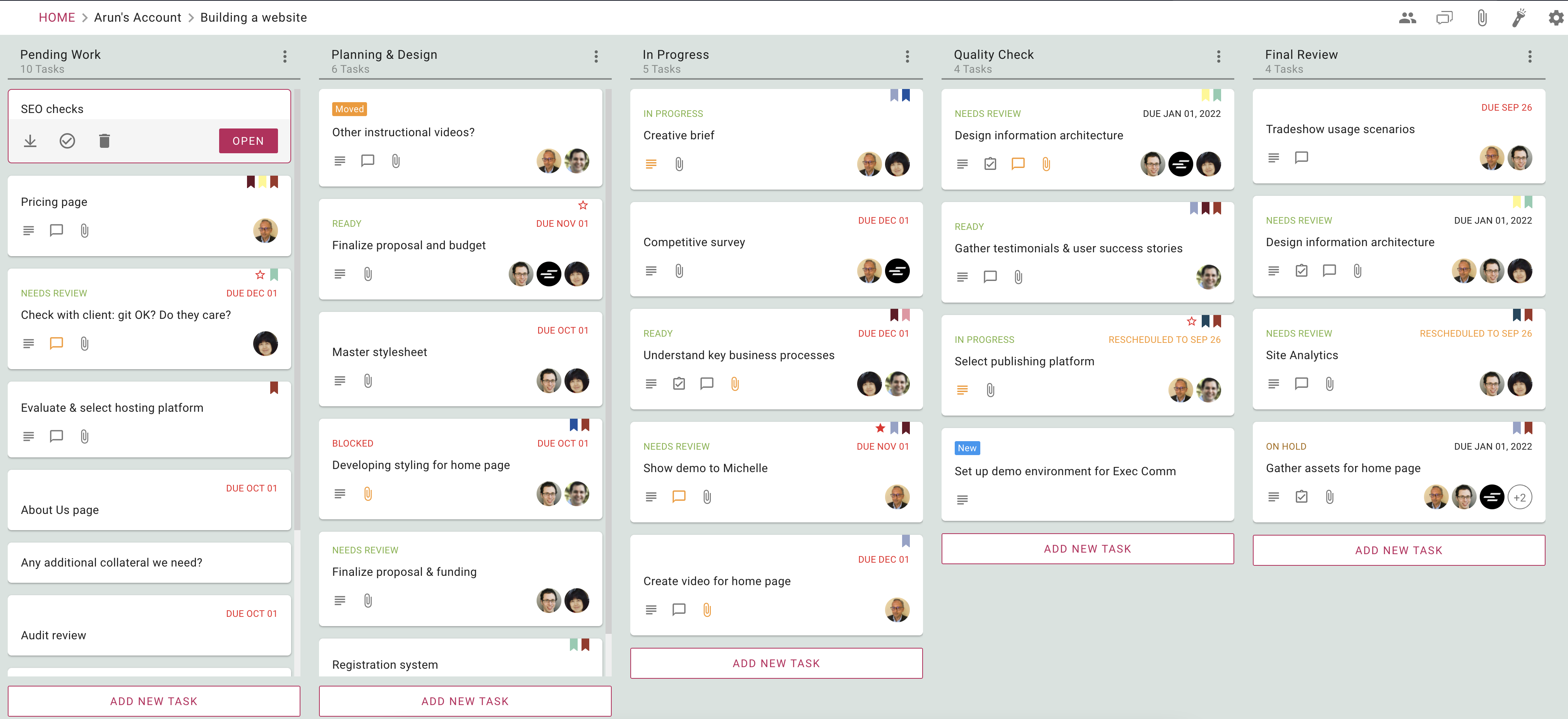Open project settings gear
This screenshot has width=1568, height=719.
coord(1556,18)
